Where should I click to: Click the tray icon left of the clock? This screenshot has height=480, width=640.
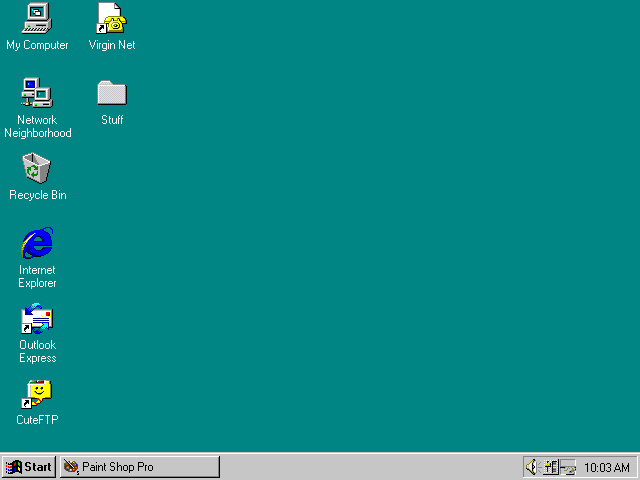tap(568, 467)
